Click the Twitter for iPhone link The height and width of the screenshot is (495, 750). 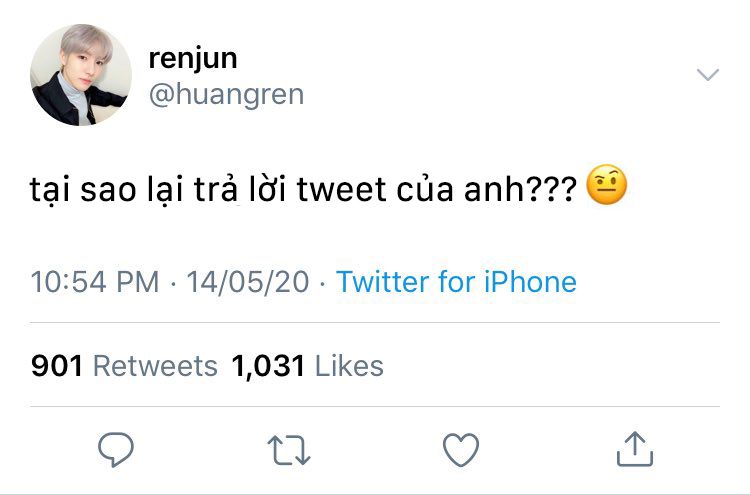(456, 281)
